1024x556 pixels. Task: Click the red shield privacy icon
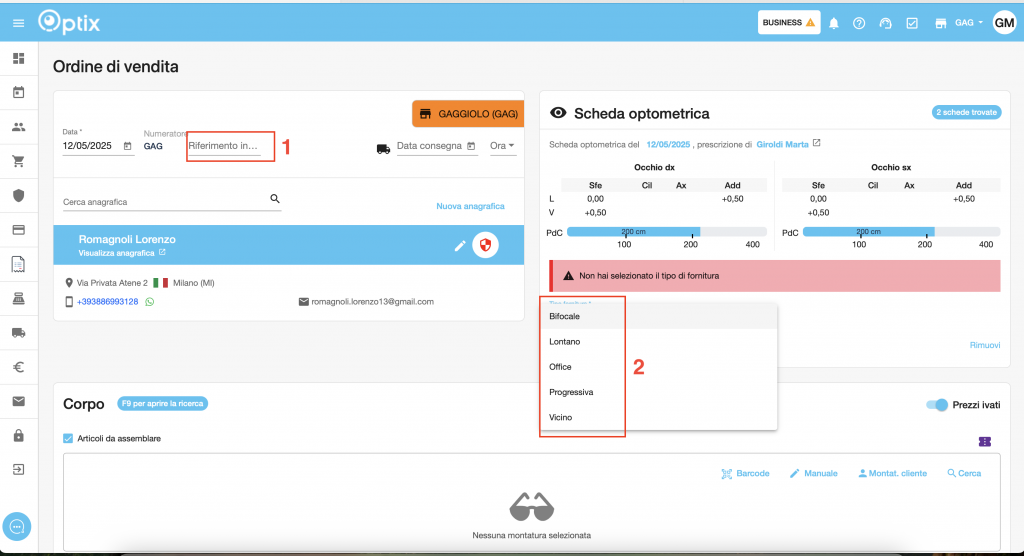[486, 245]
